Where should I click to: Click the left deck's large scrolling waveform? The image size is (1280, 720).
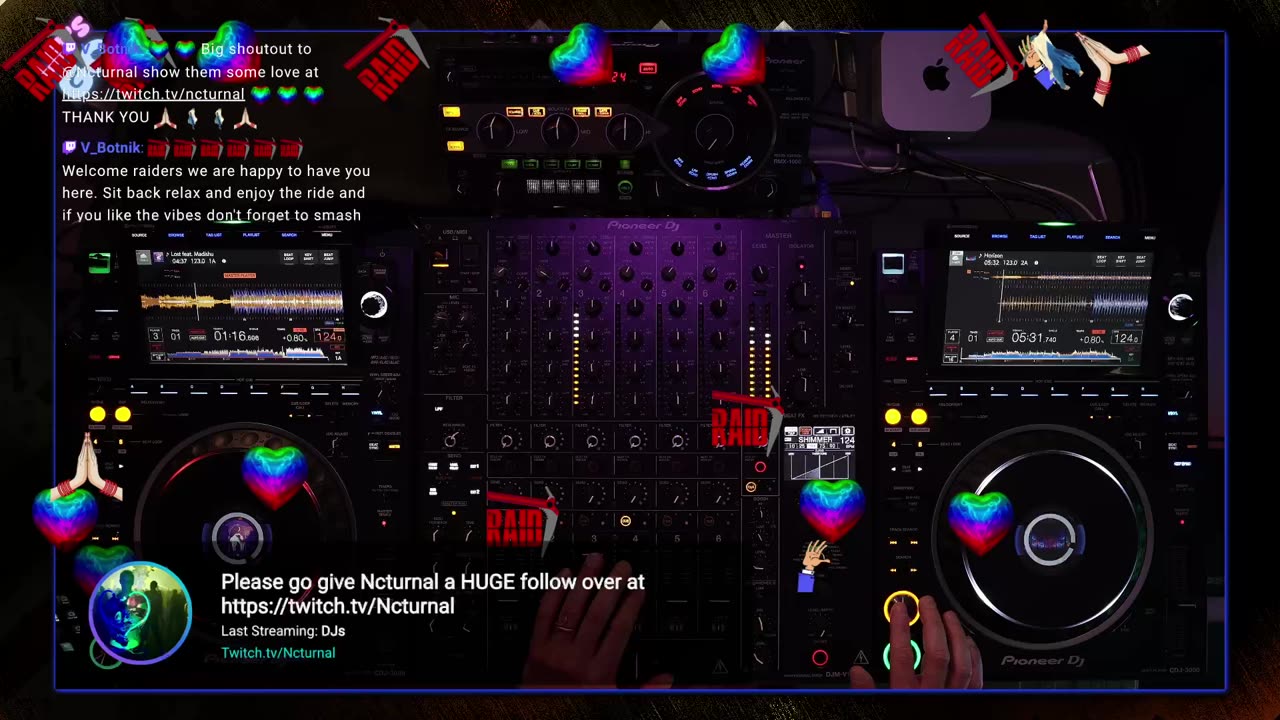242,302
